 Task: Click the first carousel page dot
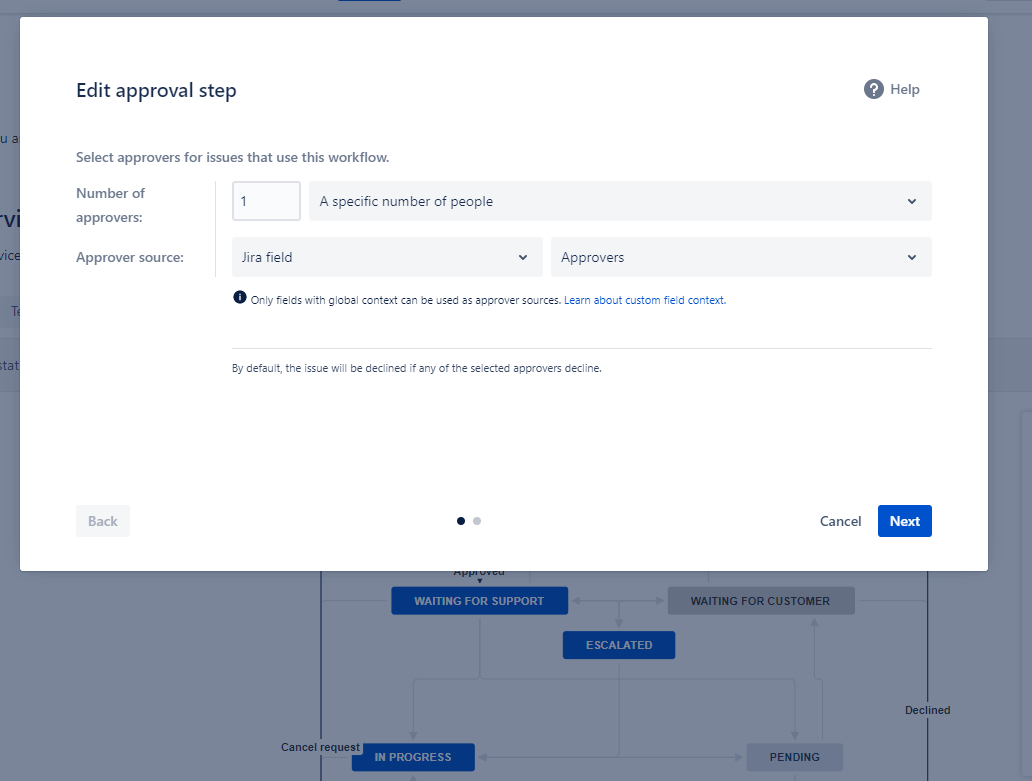pos(460,521)
